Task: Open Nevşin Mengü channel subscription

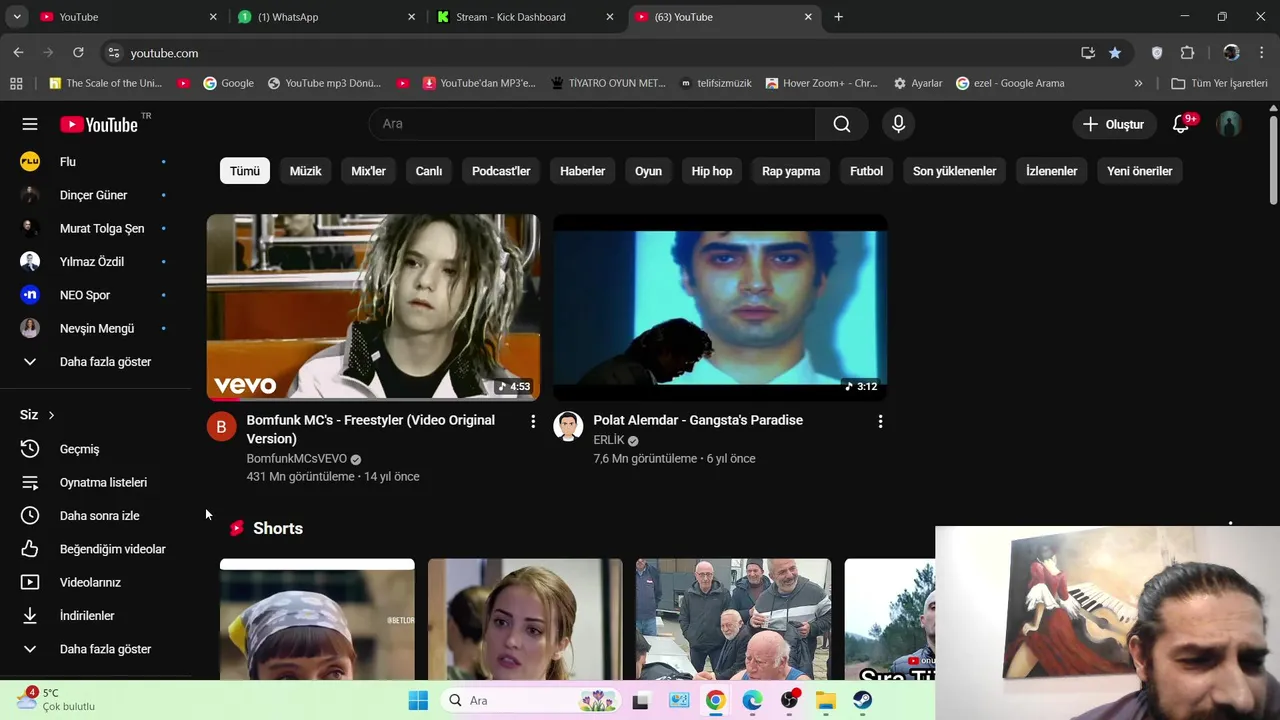Action: pyautogui.click(x=95, y=328)
